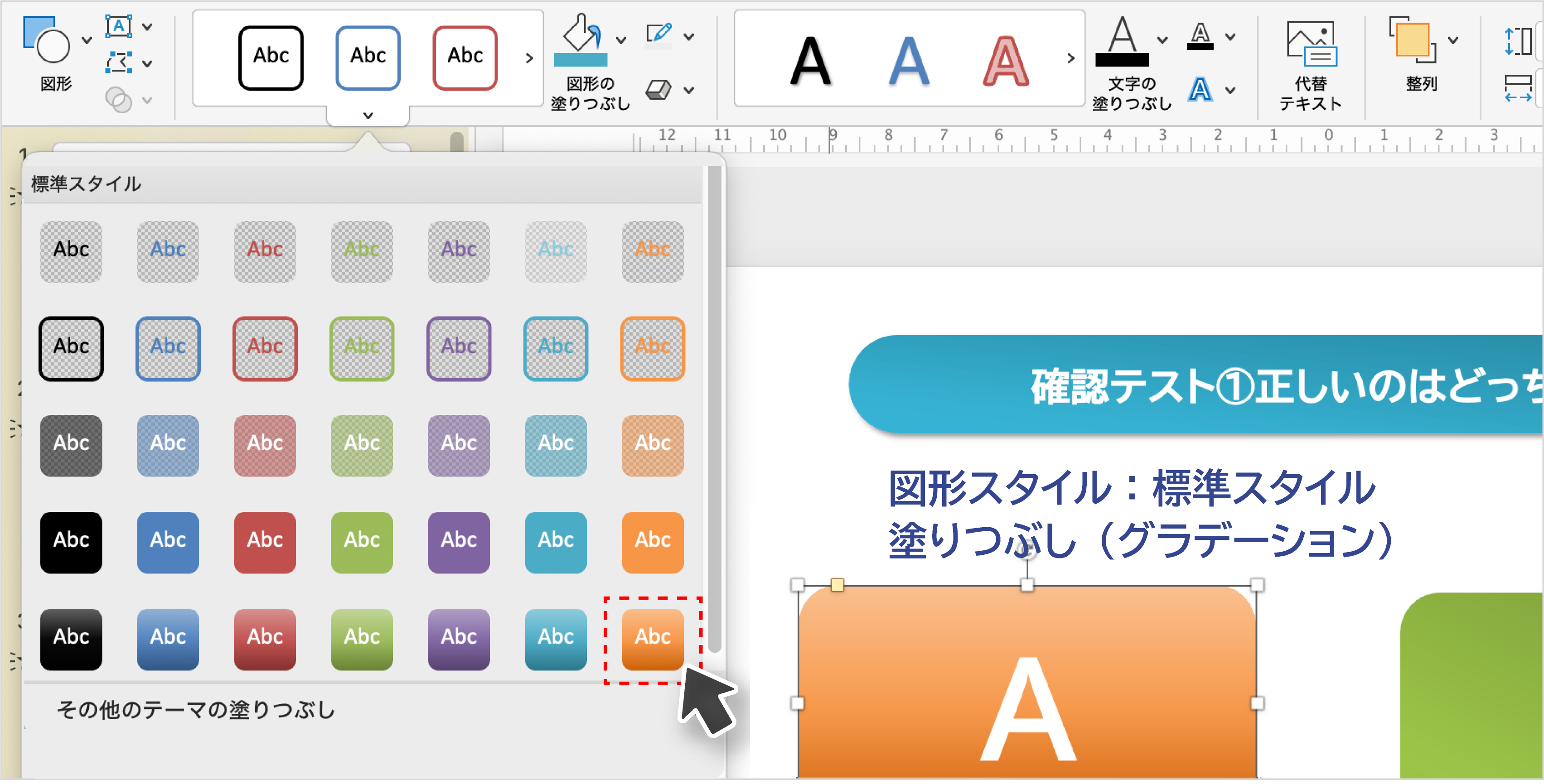Viewport: 1544px width, 784px height.
Task: Open the 図形の塗りつぶし dropdown arrow
Action: [622, 40]
